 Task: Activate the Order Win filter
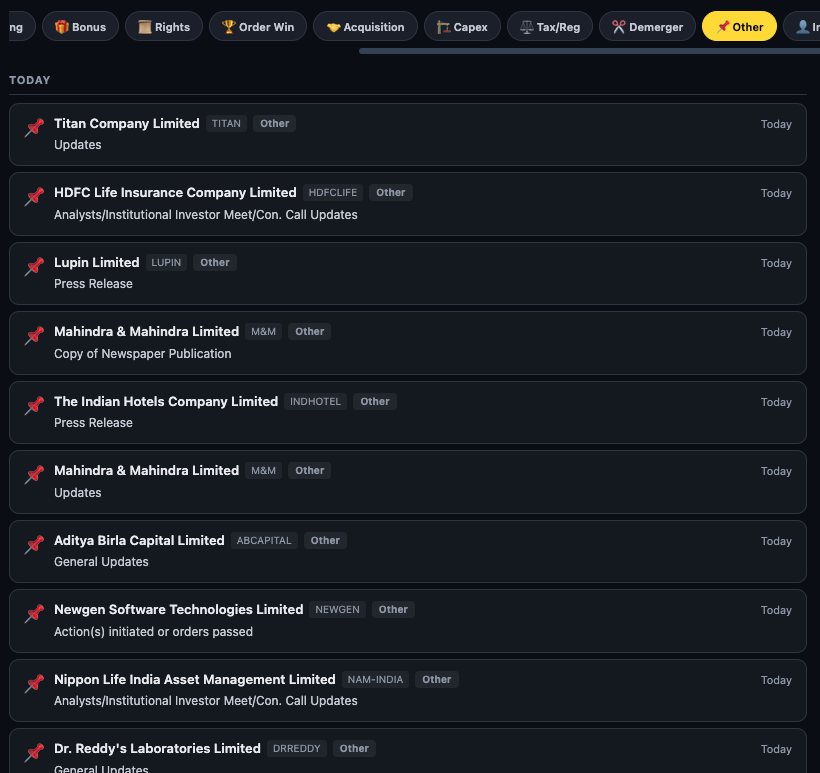[257, 26]
